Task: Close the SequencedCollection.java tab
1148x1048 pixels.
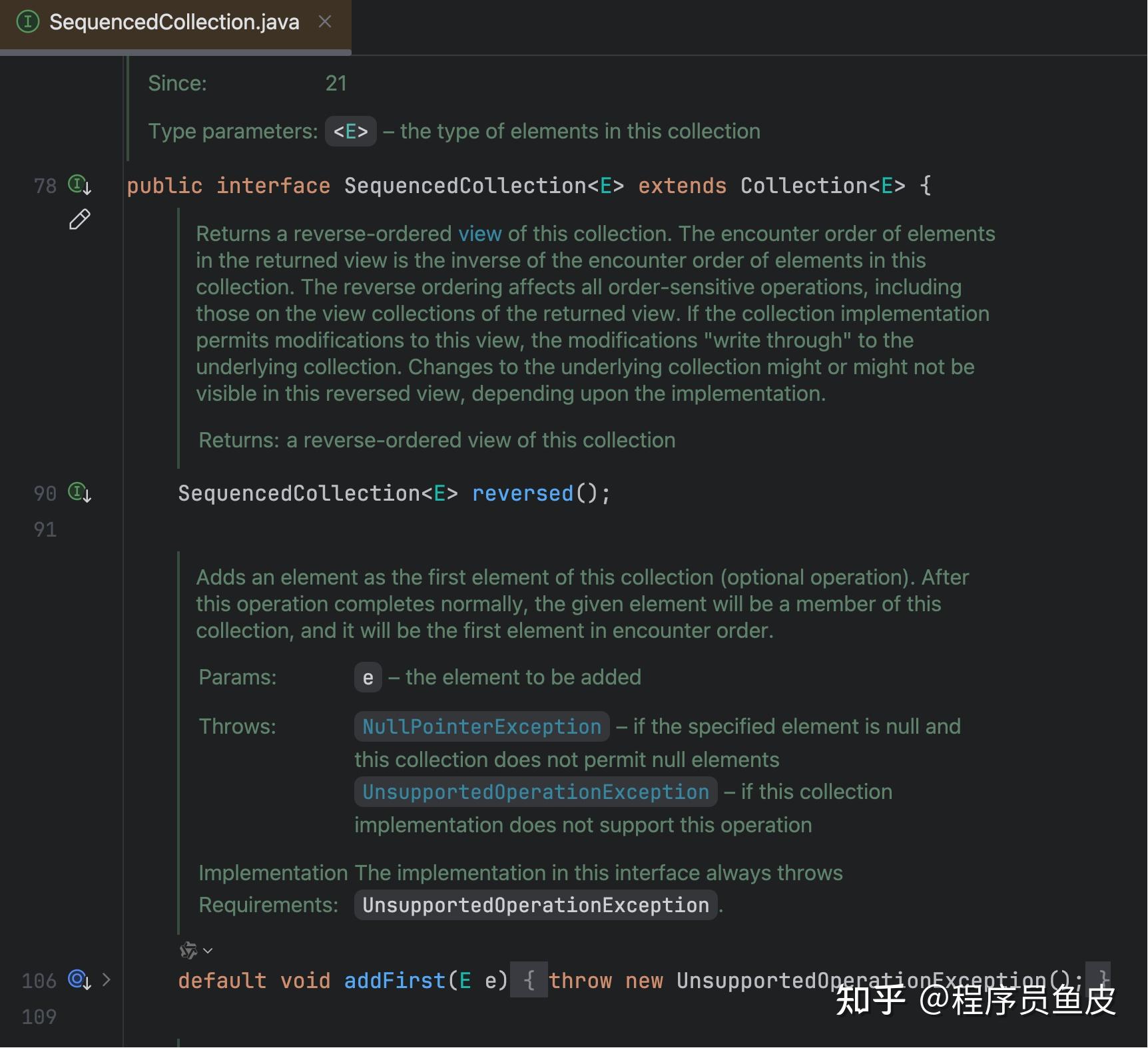Action: [x=325, y=22]
